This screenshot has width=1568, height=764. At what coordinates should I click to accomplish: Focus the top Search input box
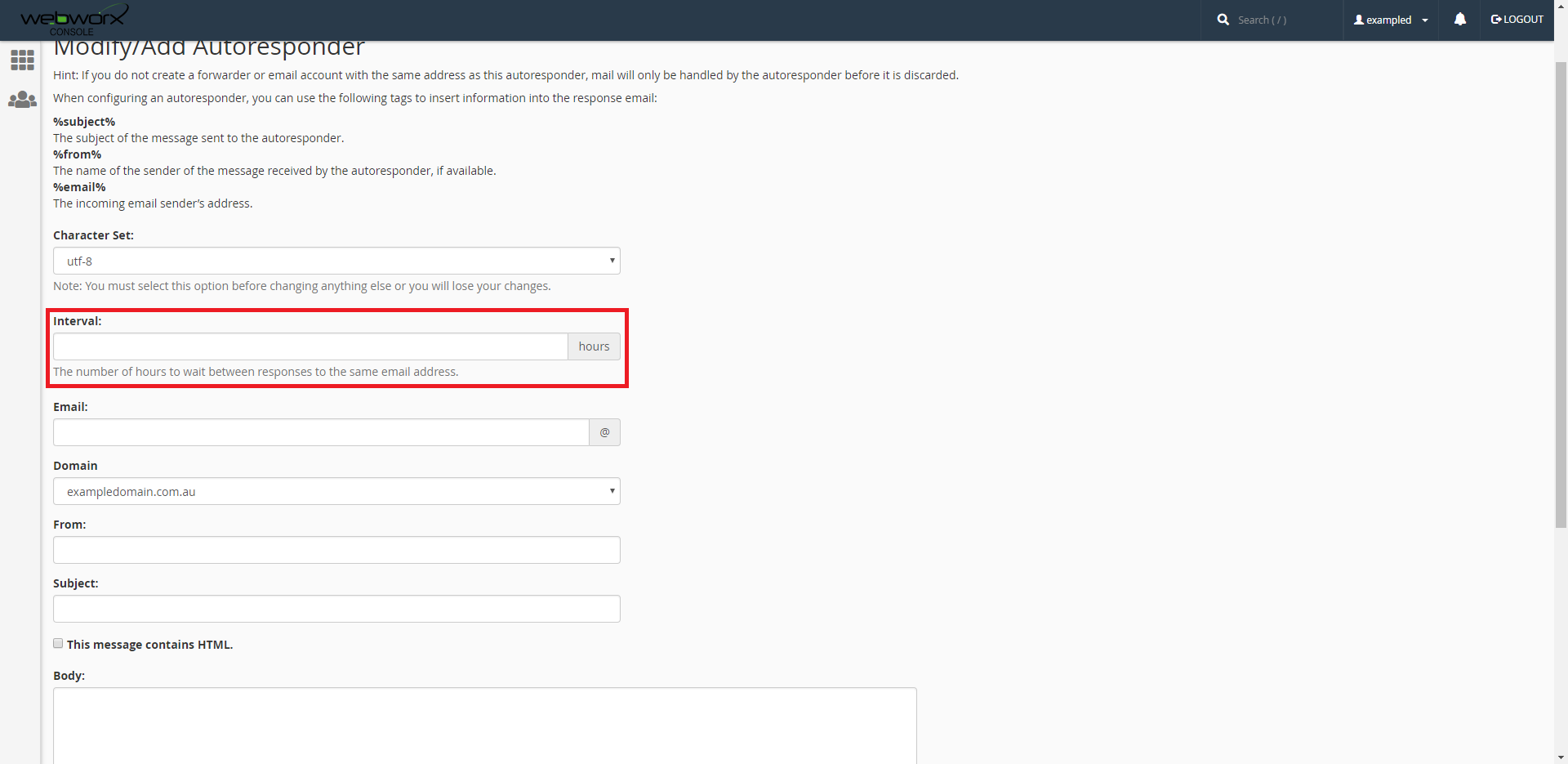[x=1282, y=20]
